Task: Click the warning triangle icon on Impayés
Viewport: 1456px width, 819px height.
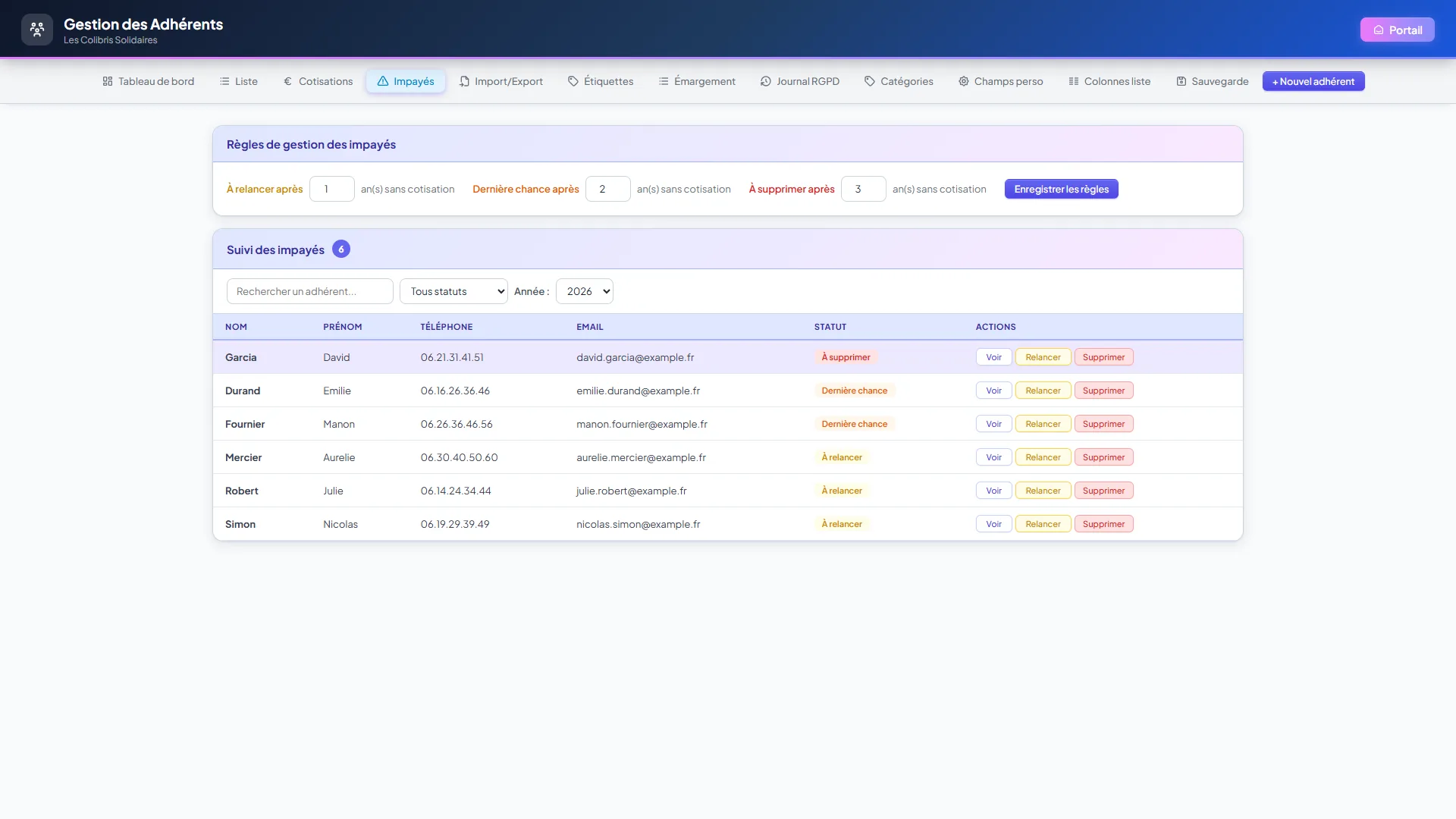Action: (x=383, y=81)
